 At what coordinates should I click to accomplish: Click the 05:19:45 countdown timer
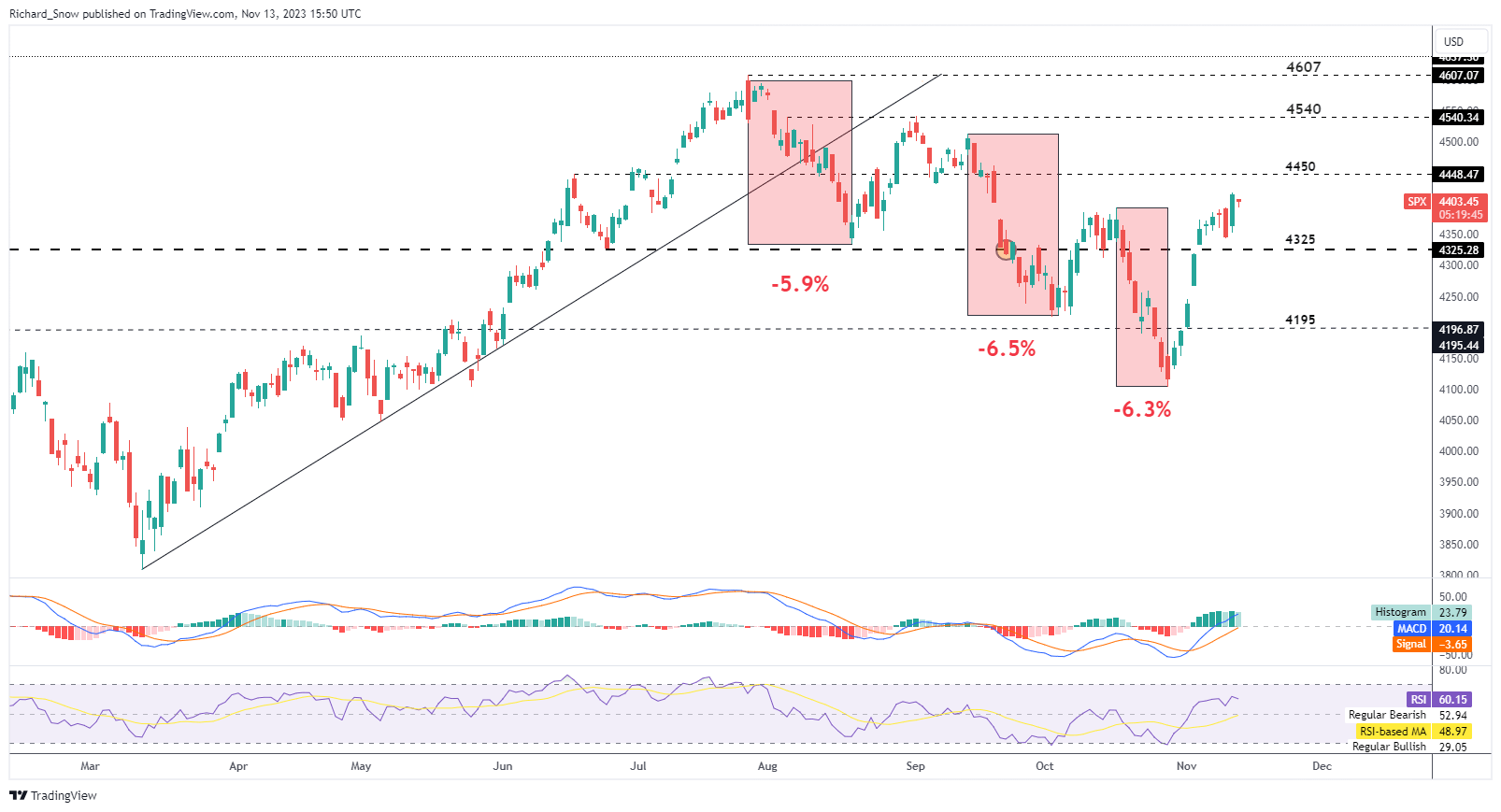pyautogui.click(x=1458, y=215)
